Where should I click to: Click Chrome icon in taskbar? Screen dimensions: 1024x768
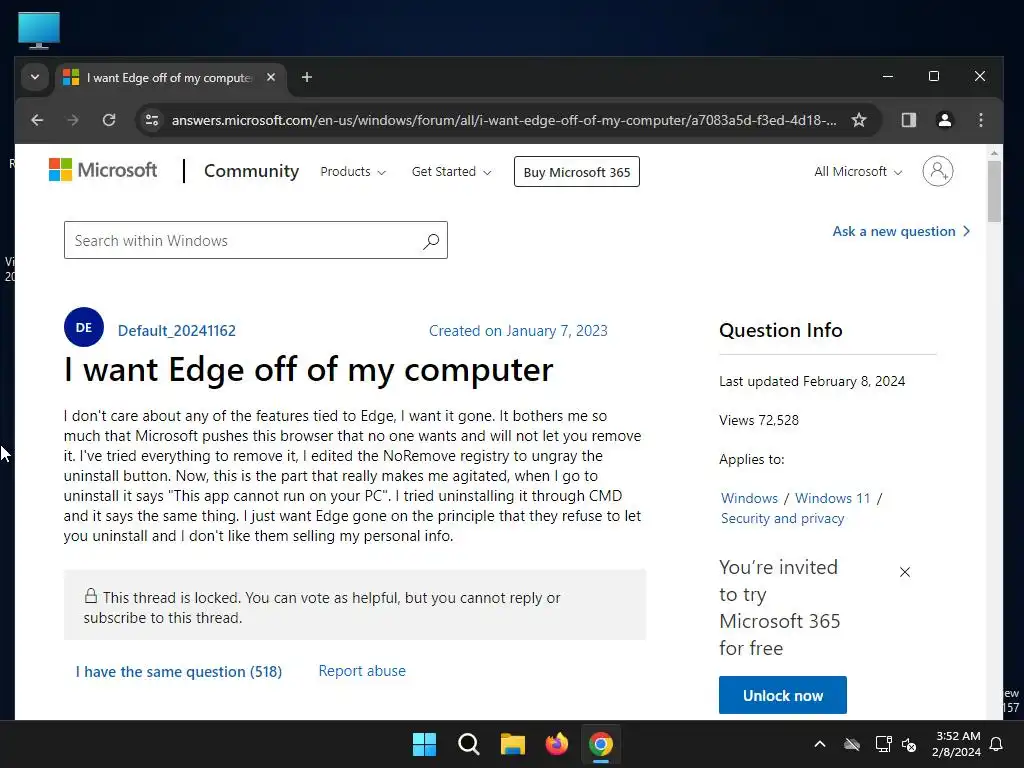click(601, 744)
